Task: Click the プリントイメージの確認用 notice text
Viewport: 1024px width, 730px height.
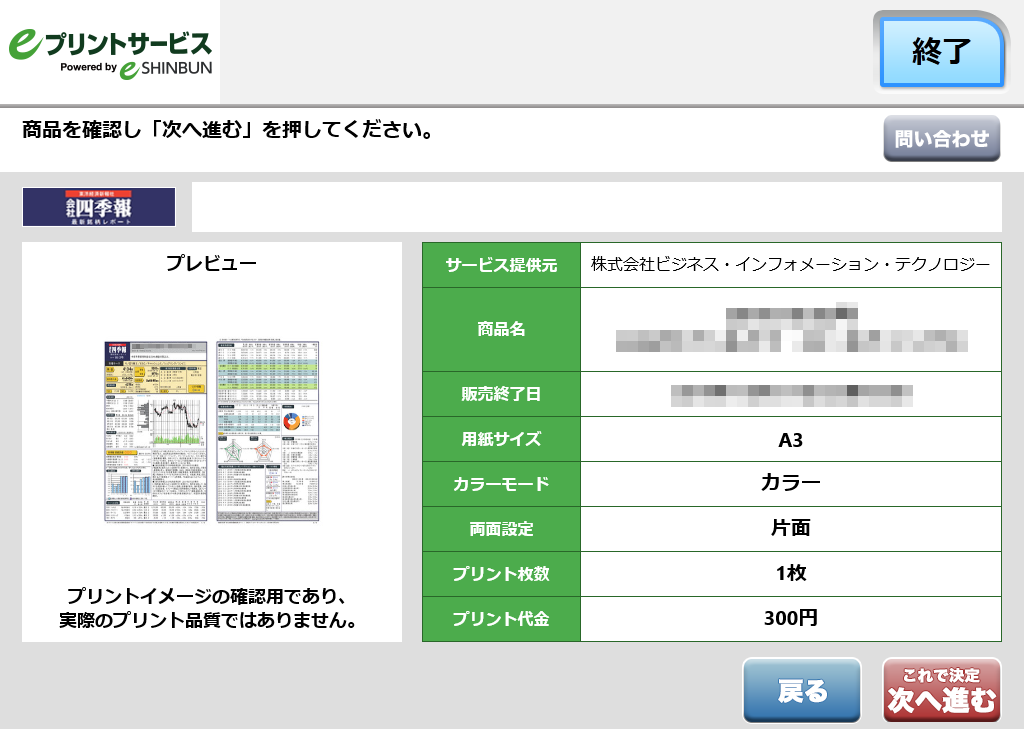Action: point(207,607)
